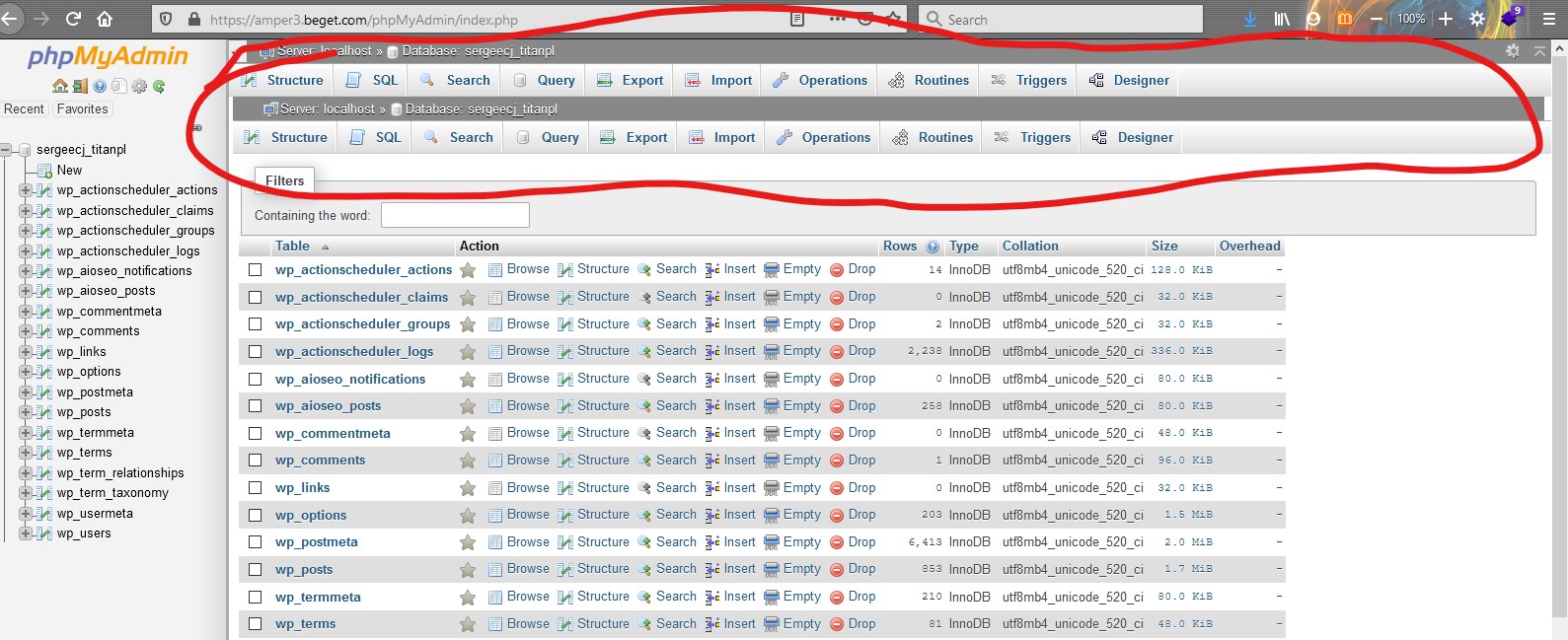Expand wp_posts in the sidebar tree
This screenshot has width=1568, height=640.
tap(26, 412)
